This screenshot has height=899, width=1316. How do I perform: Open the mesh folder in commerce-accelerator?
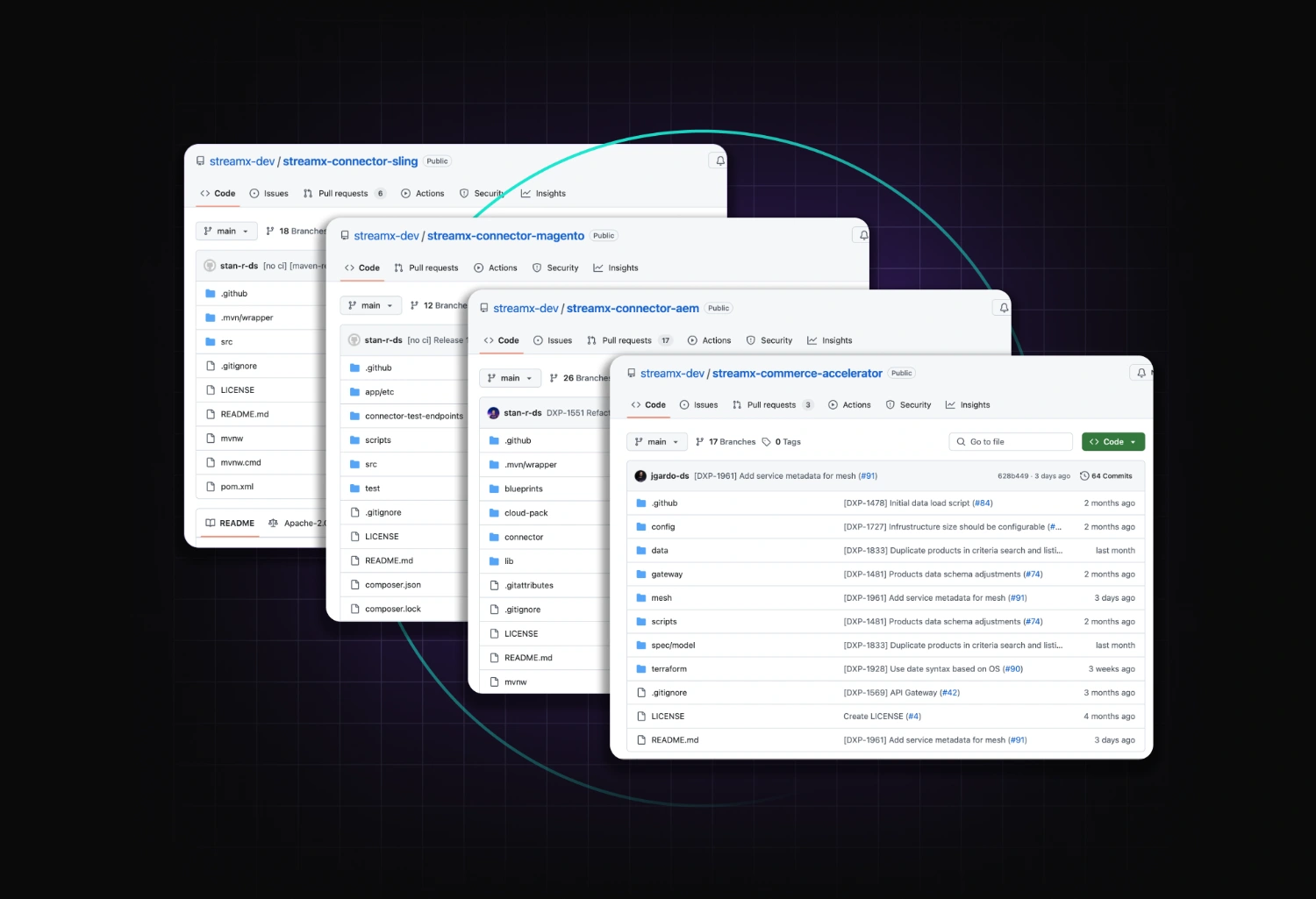pyautogui.click(x=662, y=597)
